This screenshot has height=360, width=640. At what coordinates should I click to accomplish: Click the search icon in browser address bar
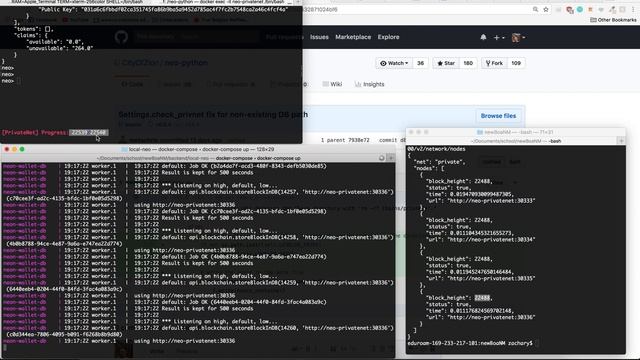click(535, 9)
